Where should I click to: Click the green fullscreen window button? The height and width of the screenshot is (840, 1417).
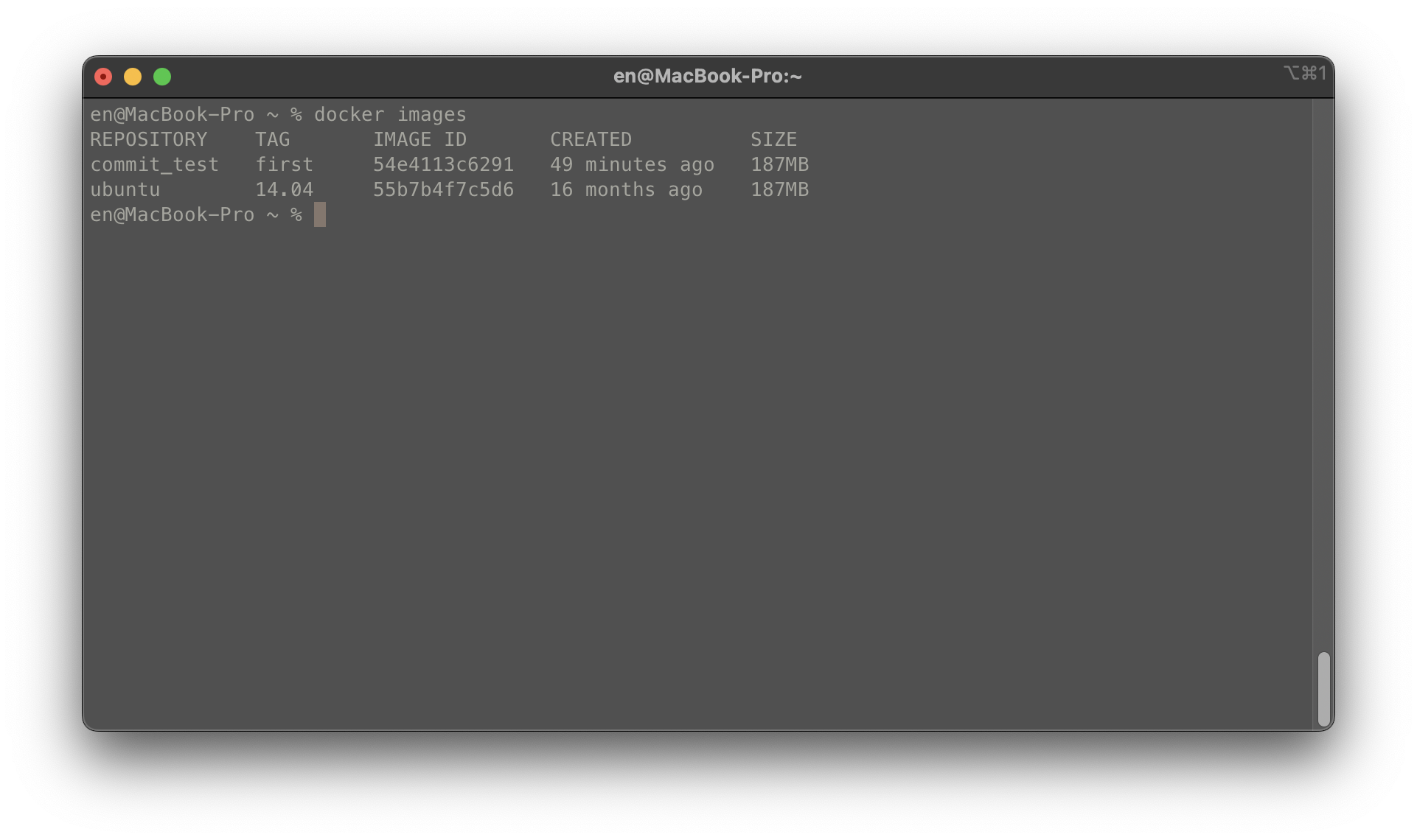coord(162,77)
